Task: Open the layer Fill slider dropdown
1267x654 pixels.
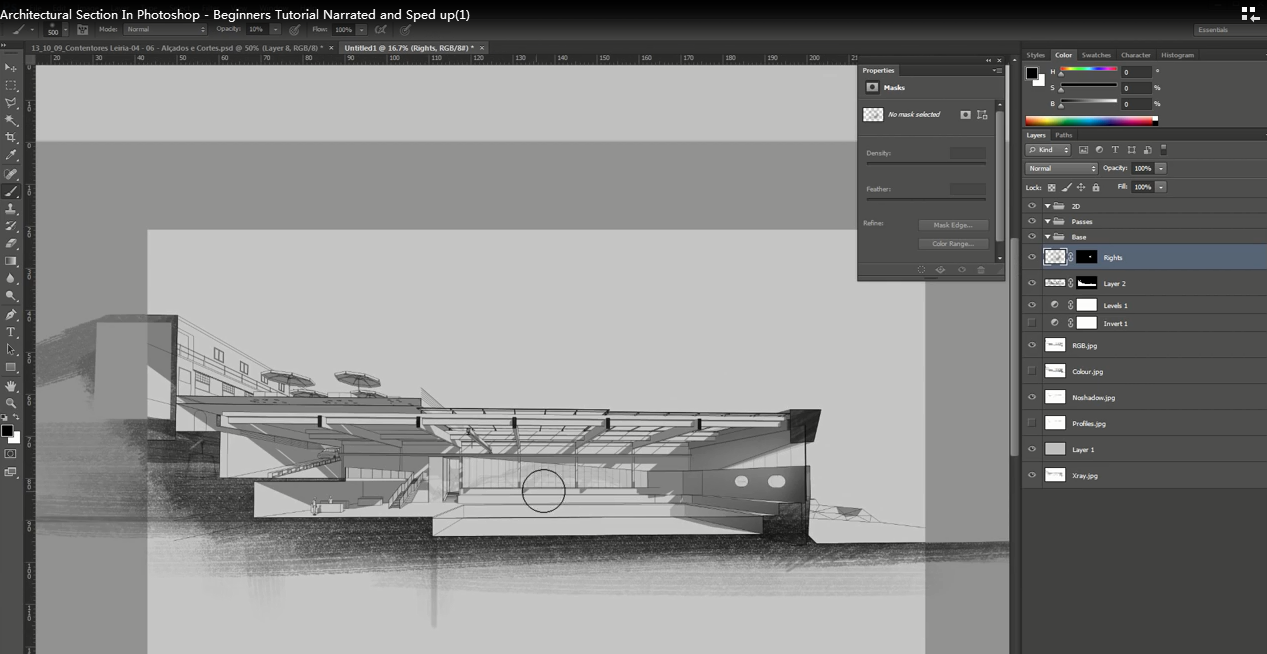Action: coord(1161,187)
